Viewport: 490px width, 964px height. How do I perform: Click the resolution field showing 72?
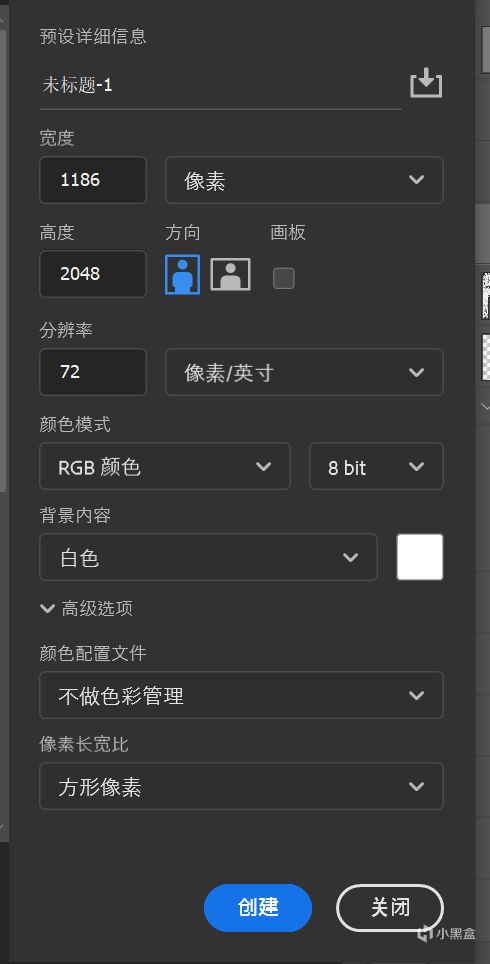tap(93, 372)
